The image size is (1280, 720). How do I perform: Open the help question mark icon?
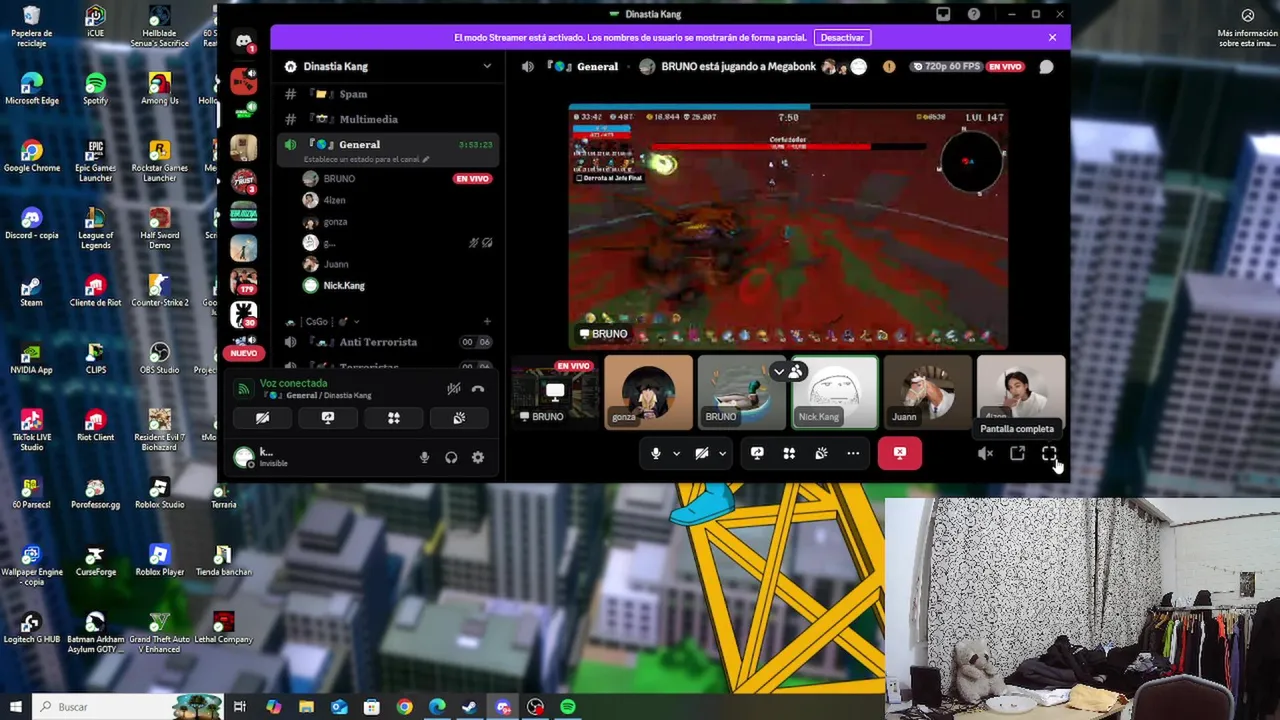[x=974, y=14]
